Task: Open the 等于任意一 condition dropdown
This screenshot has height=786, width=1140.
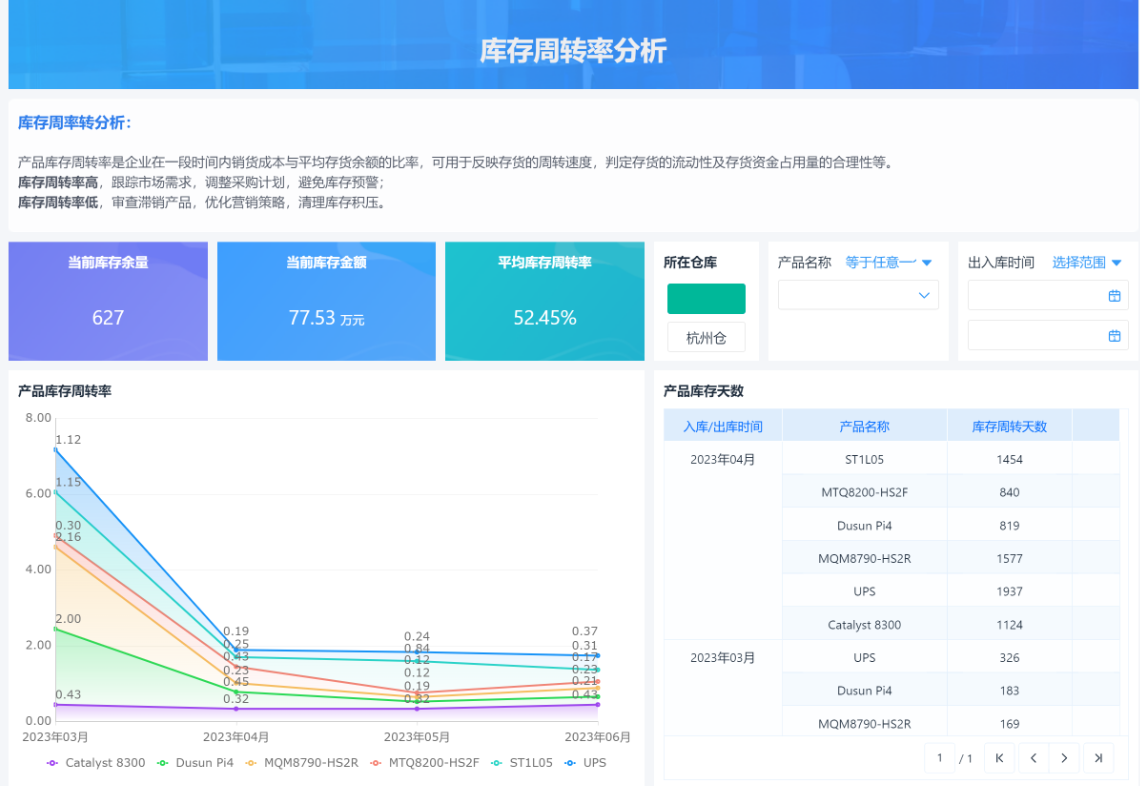Action: click(x=888, y=263)
